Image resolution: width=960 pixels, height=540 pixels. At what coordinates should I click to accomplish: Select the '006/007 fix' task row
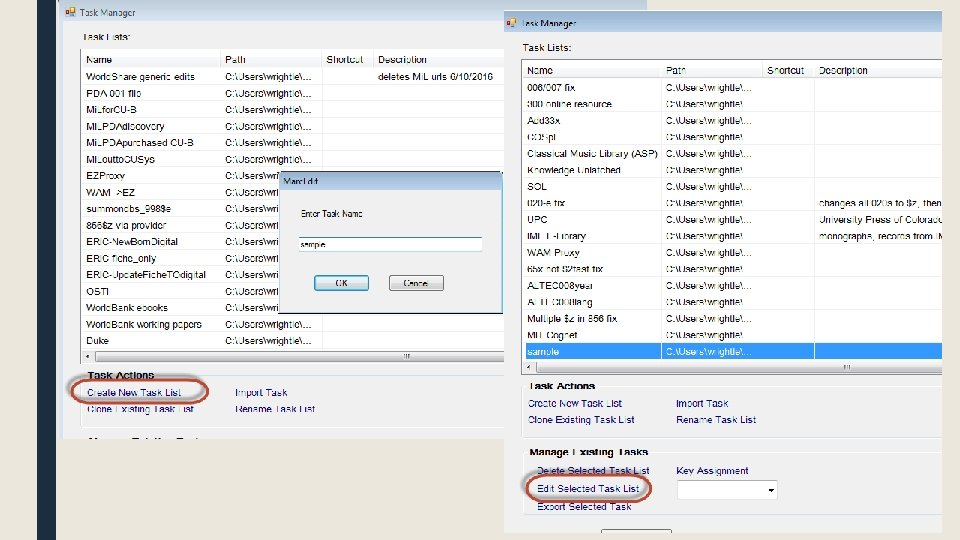coord(733,88)
